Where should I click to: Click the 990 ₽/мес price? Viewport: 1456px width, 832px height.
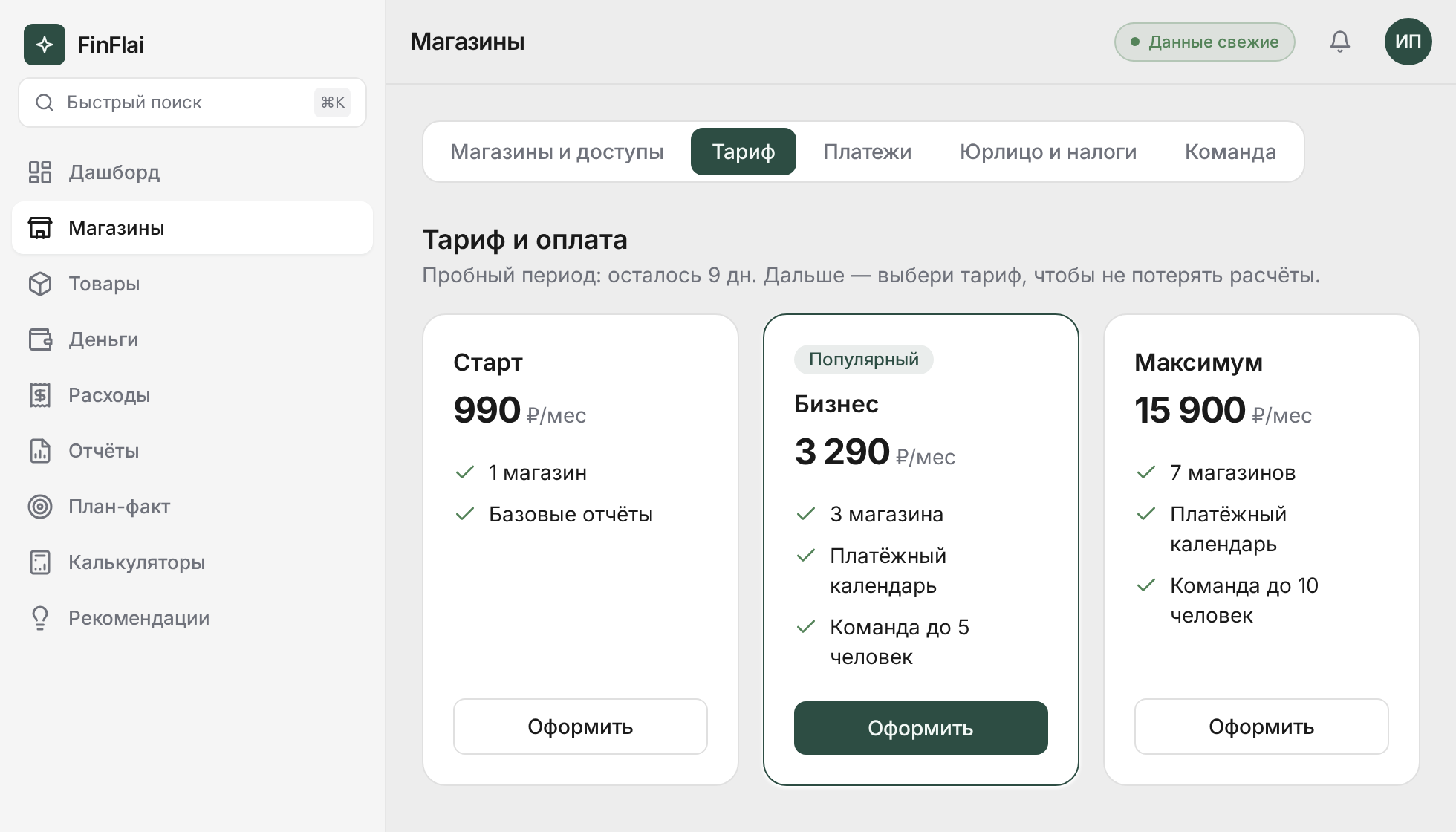click(519, 410)
